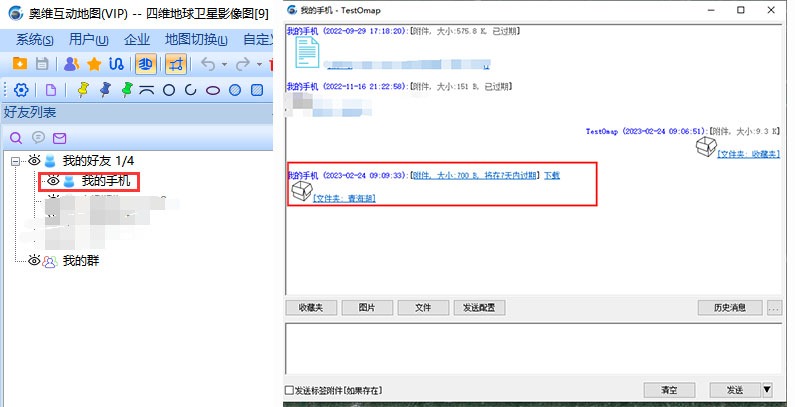
Task: Click the search magnifier in friends panel
Action: (x=15, y=137)
